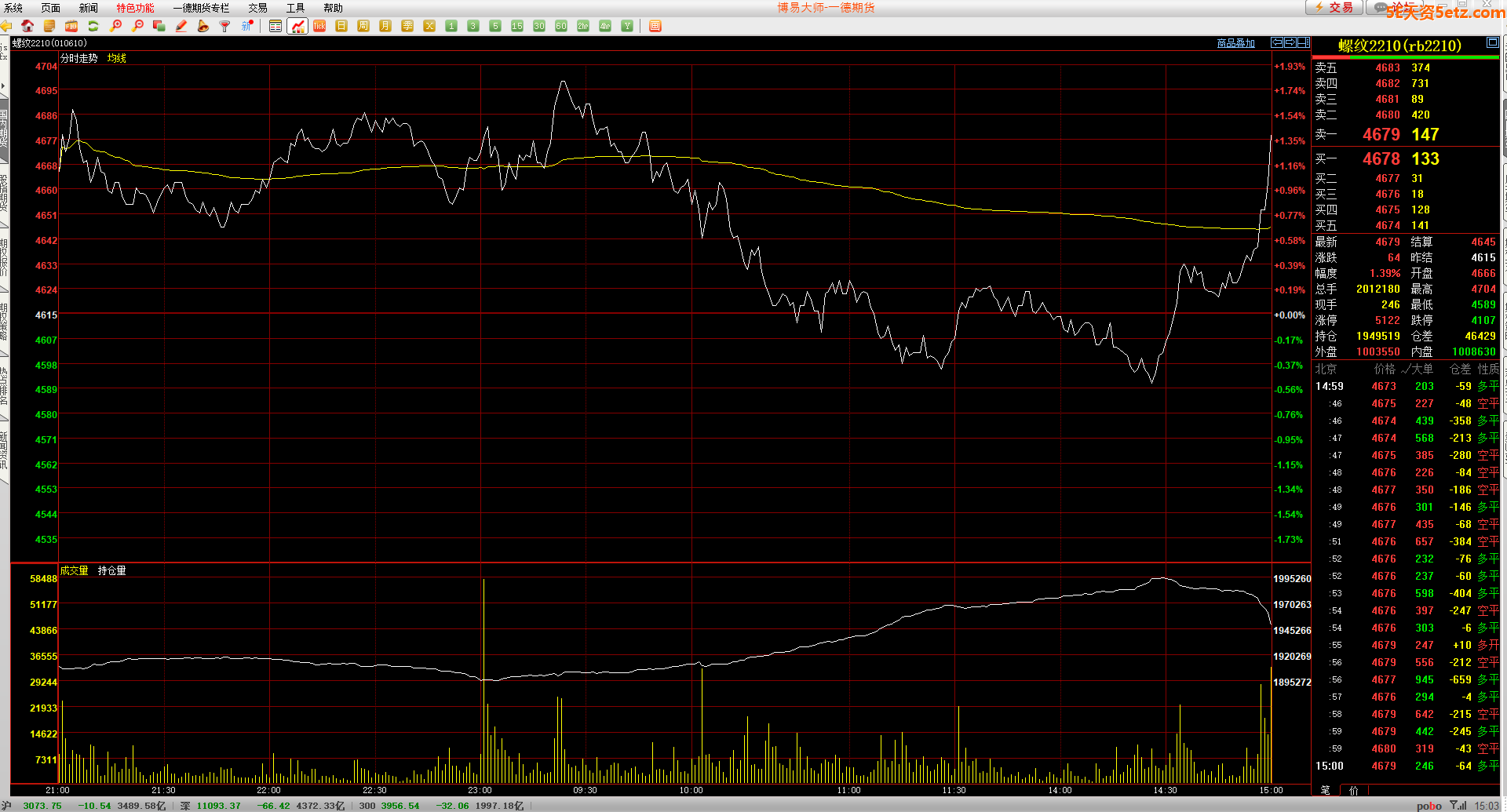Switch to monthly (月) K-line period
The width and height of the screenshot is (1507, 812).
[x=385, y=26]
